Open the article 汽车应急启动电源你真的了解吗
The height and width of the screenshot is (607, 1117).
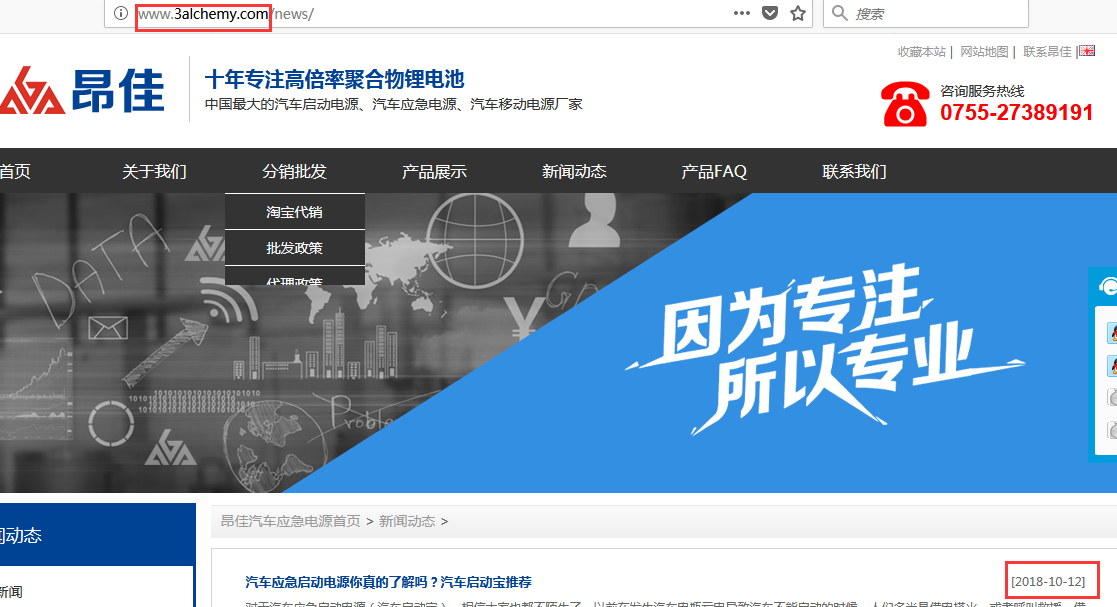pyautogui.click(x=388, y=582)
